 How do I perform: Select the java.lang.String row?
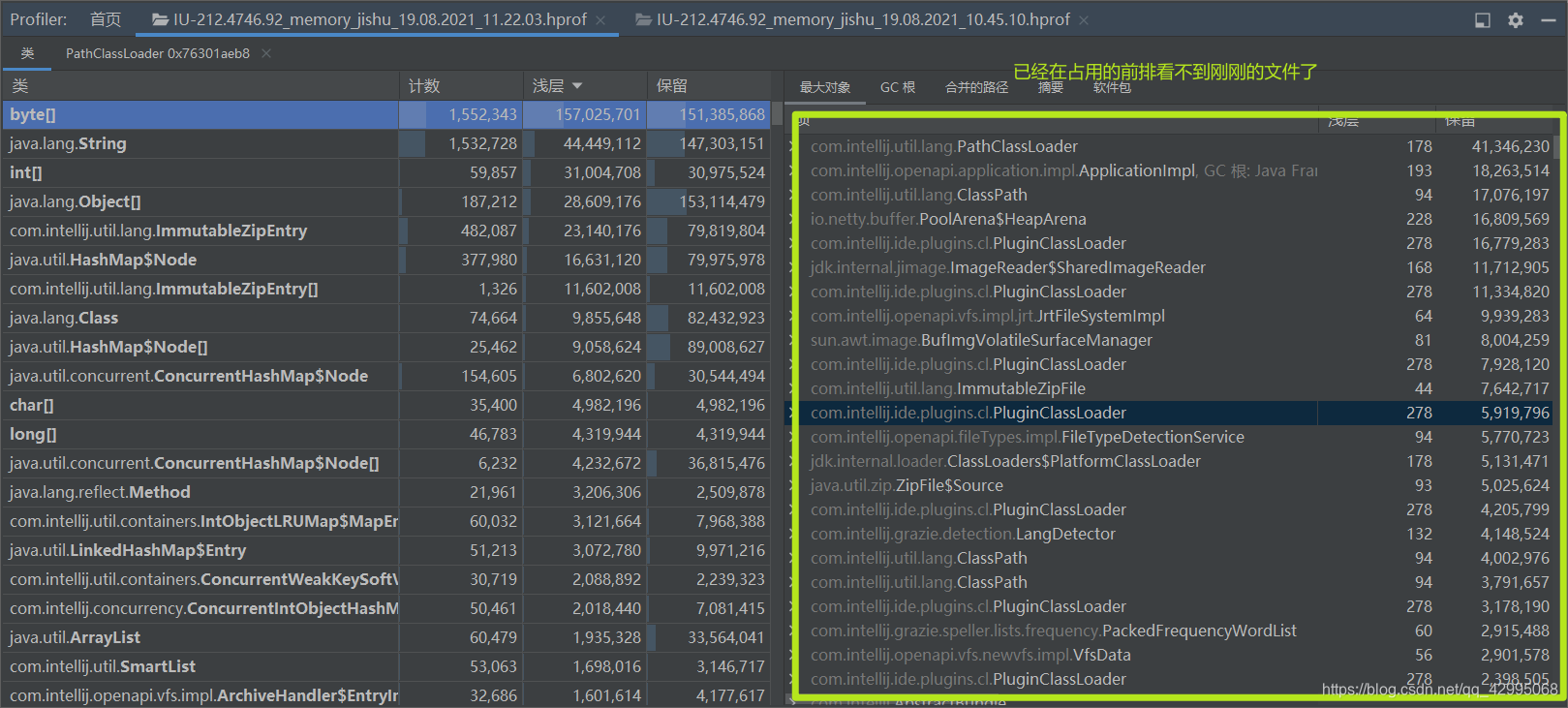click(386, 143)
